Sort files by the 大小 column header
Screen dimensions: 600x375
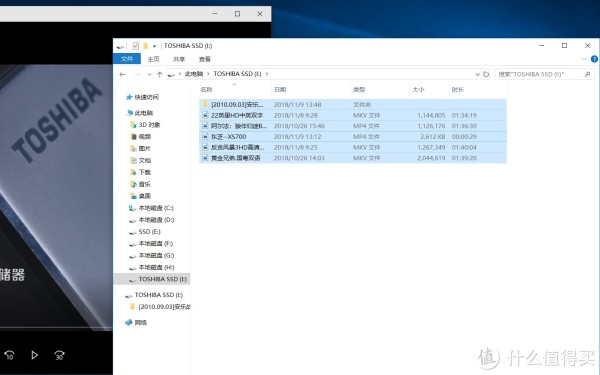(x=418, y=90)
